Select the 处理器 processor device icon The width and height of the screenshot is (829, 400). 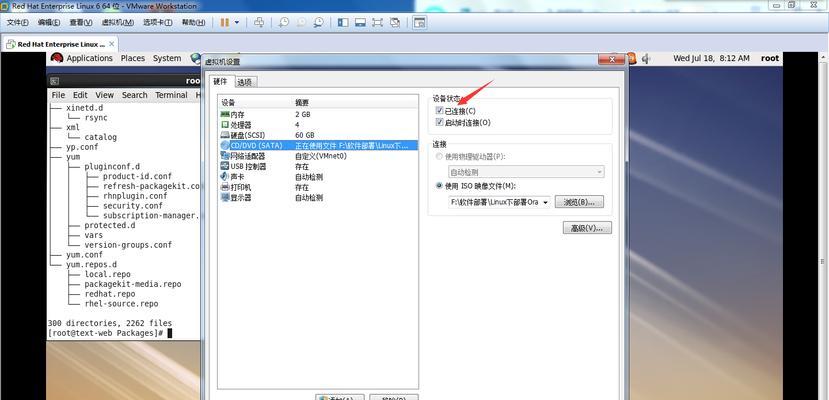[225, 125]
